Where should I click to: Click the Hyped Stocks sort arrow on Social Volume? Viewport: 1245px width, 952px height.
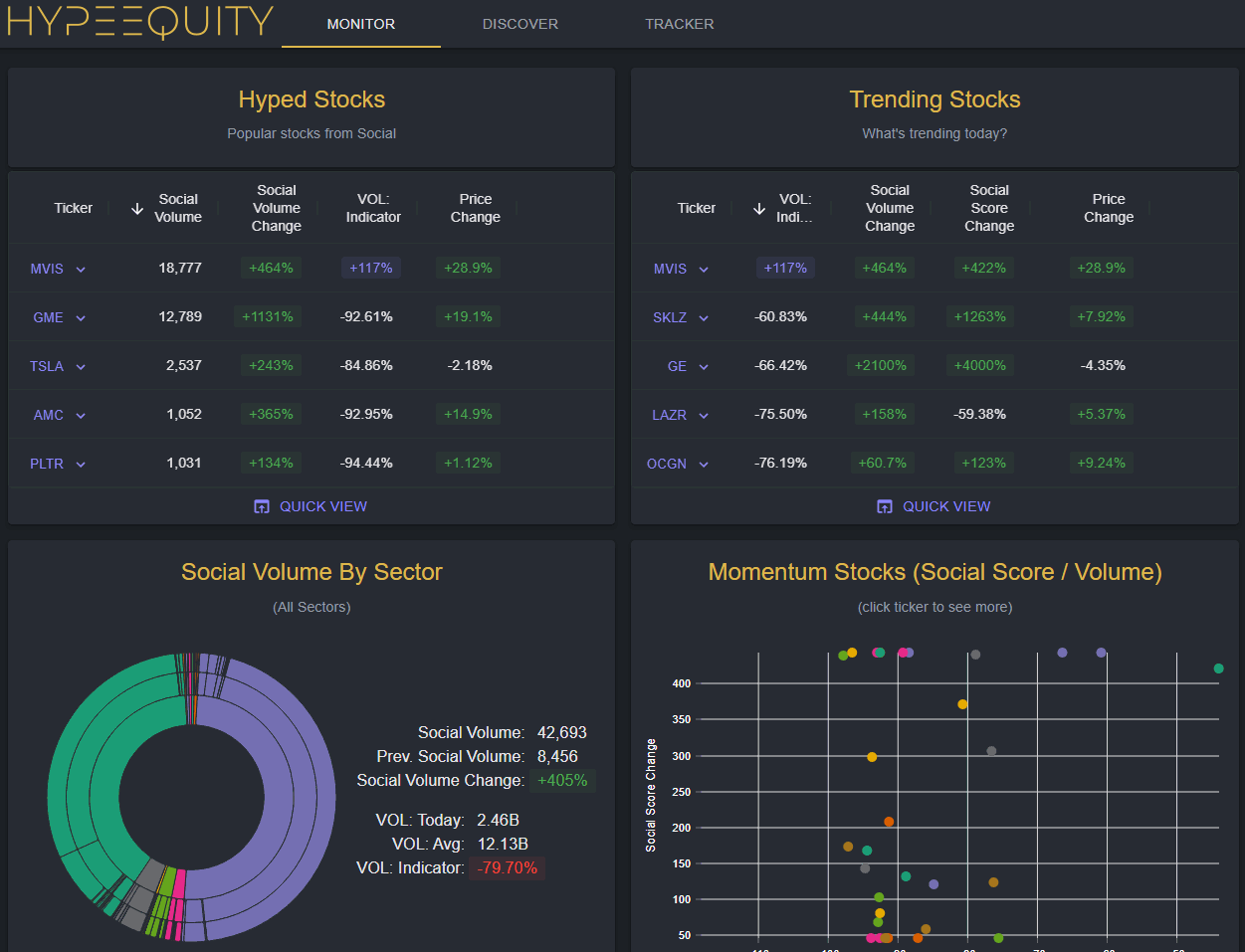(x=137, y=208)
